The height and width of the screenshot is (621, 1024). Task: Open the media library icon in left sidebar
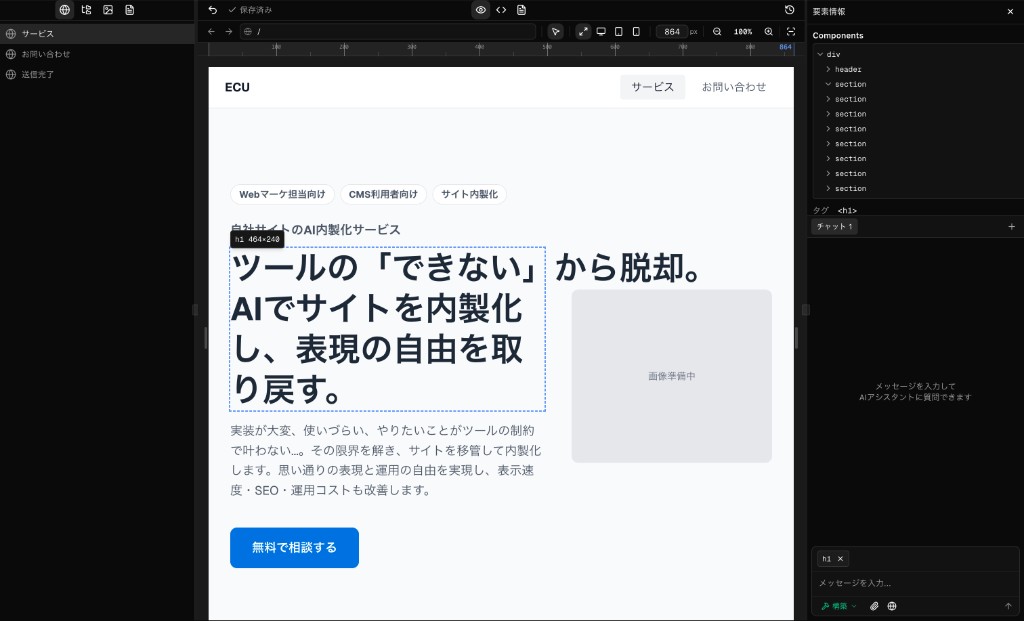(108, 10)
